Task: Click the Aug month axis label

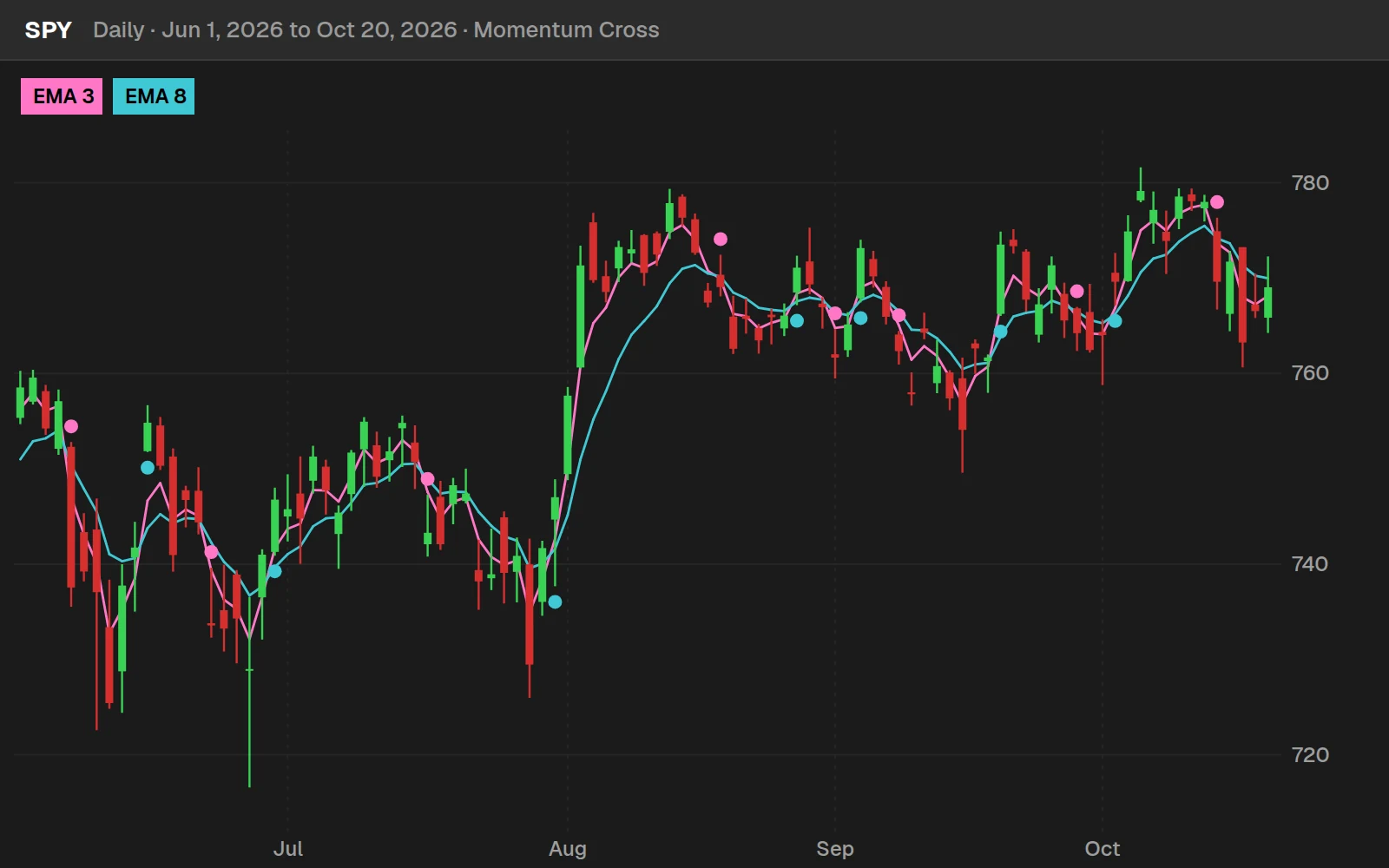Action: coord(568,849)
